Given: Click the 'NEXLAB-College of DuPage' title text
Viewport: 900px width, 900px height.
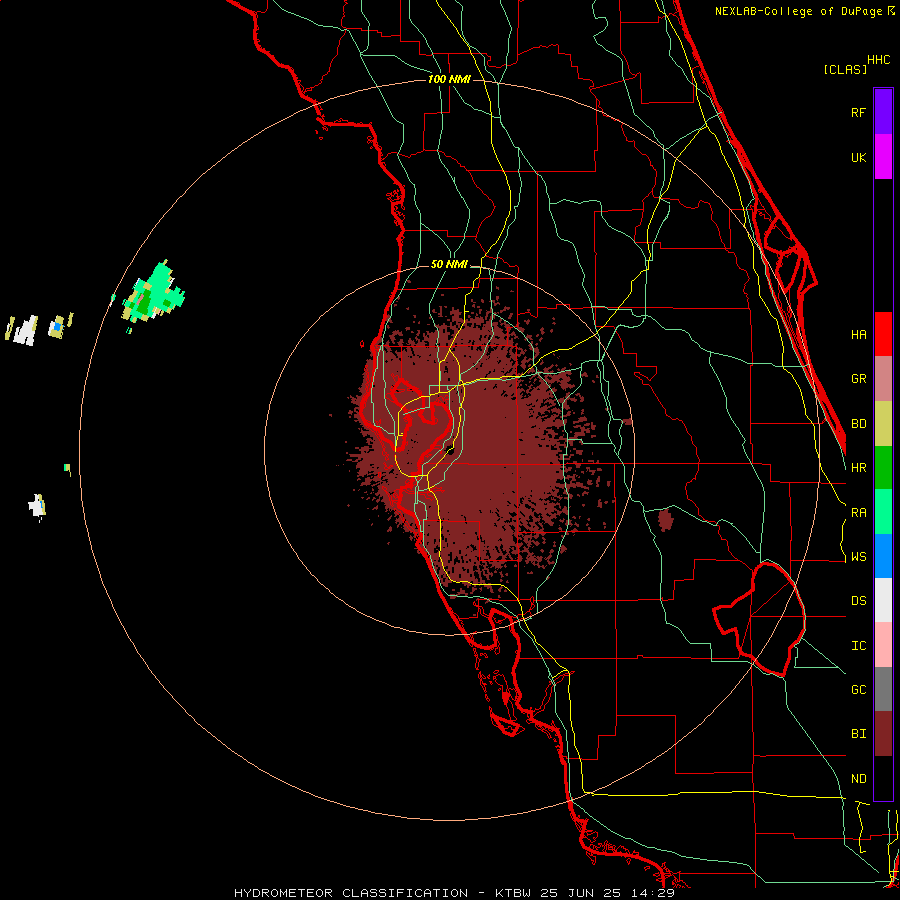Looking at the screenshot, I should [798, 11].
